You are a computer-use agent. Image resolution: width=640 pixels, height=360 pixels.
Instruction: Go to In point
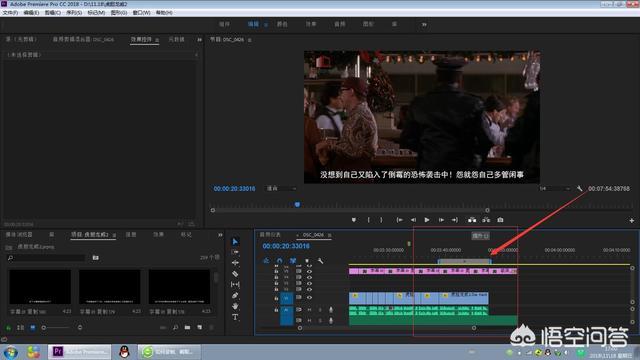click(x=400, y=220)
